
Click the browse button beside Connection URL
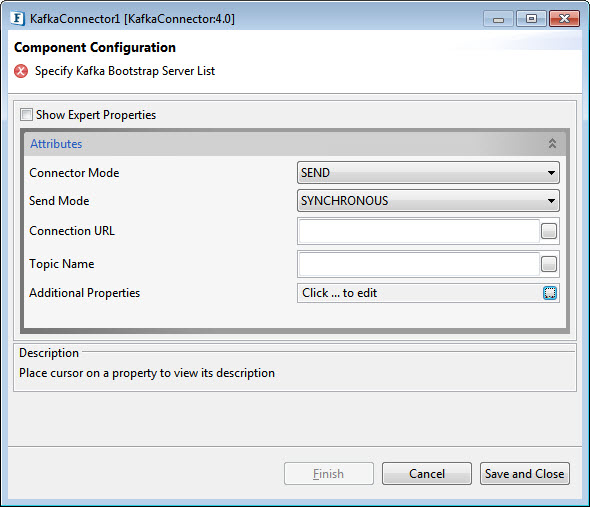[549, 231]
